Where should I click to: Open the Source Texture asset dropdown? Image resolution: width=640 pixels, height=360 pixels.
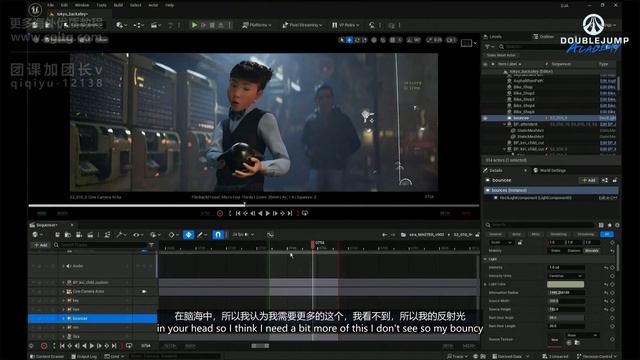pyautogui.click(x=582, y=335)
